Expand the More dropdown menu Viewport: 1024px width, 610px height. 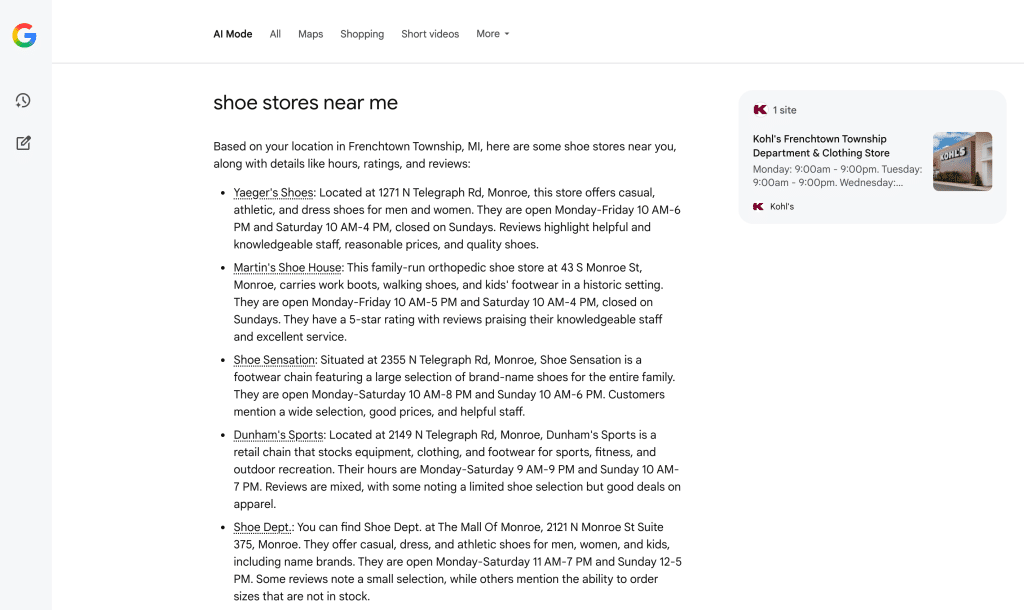493,34
